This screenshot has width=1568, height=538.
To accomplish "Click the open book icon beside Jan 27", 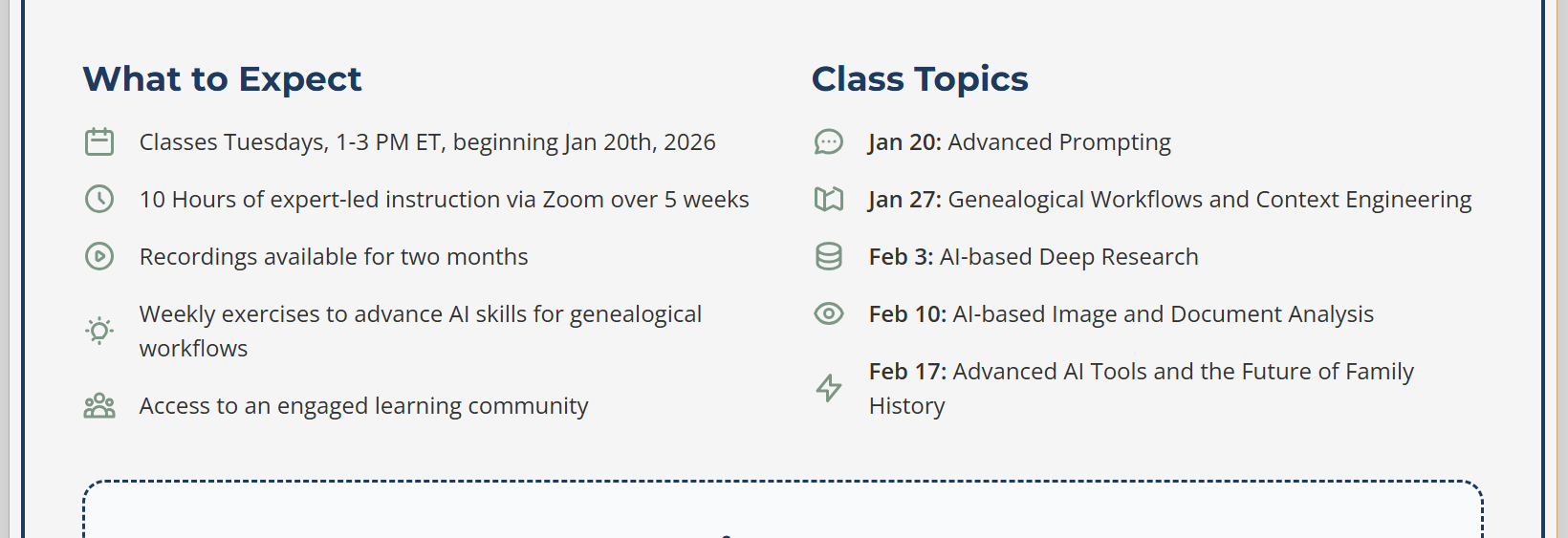I will tap(829, 199).
